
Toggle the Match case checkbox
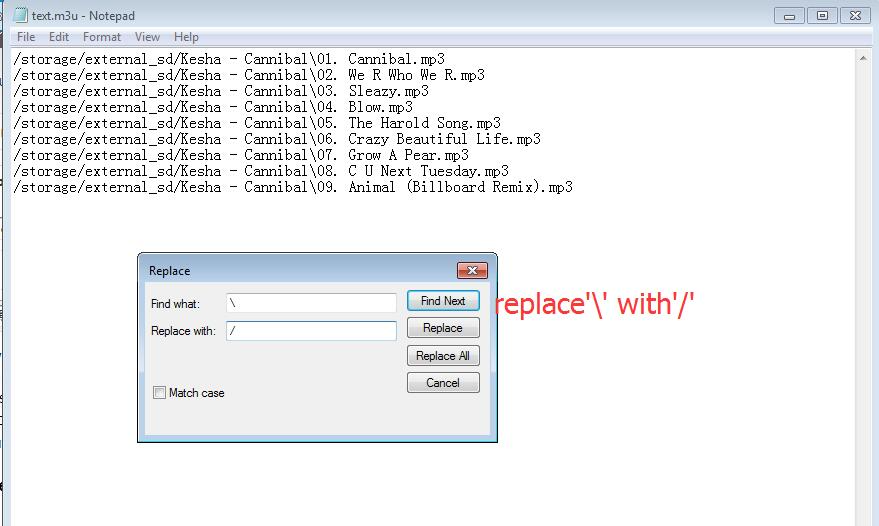[x=160, y=393]
